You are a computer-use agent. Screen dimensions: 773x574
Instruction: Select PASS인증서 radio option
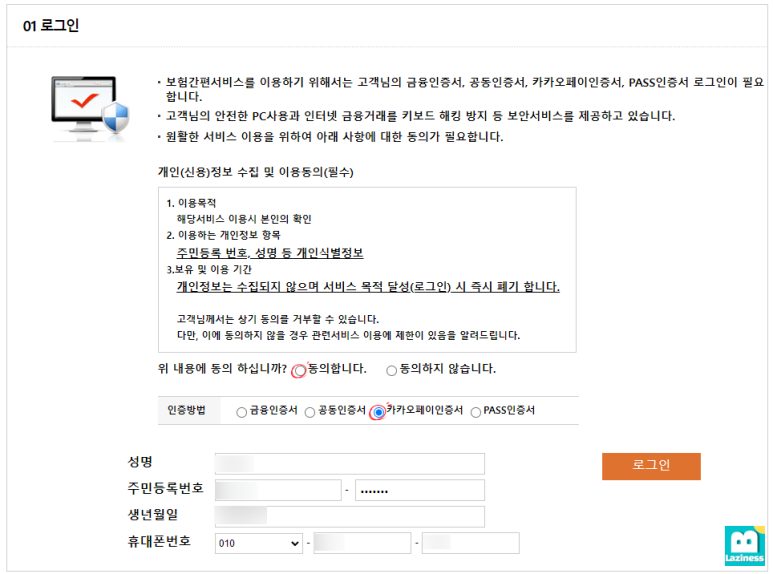tap(476, 412)
